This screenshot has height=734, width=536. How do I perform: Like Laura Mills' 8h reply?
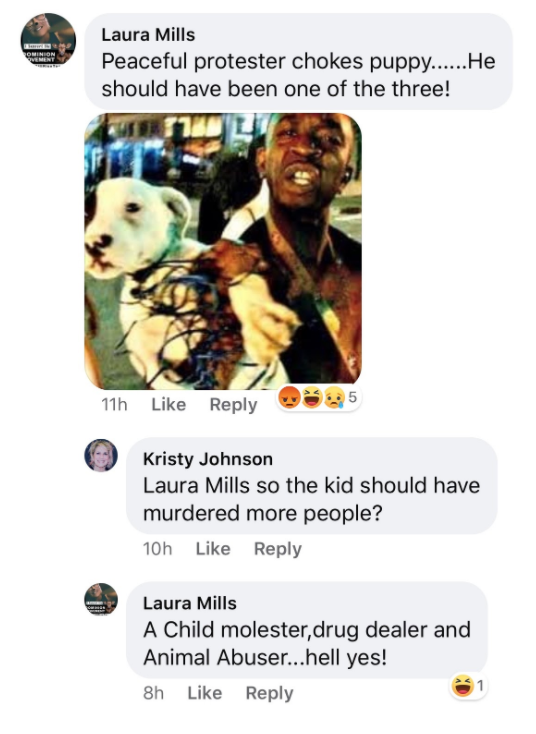click(x=205, y=693)
